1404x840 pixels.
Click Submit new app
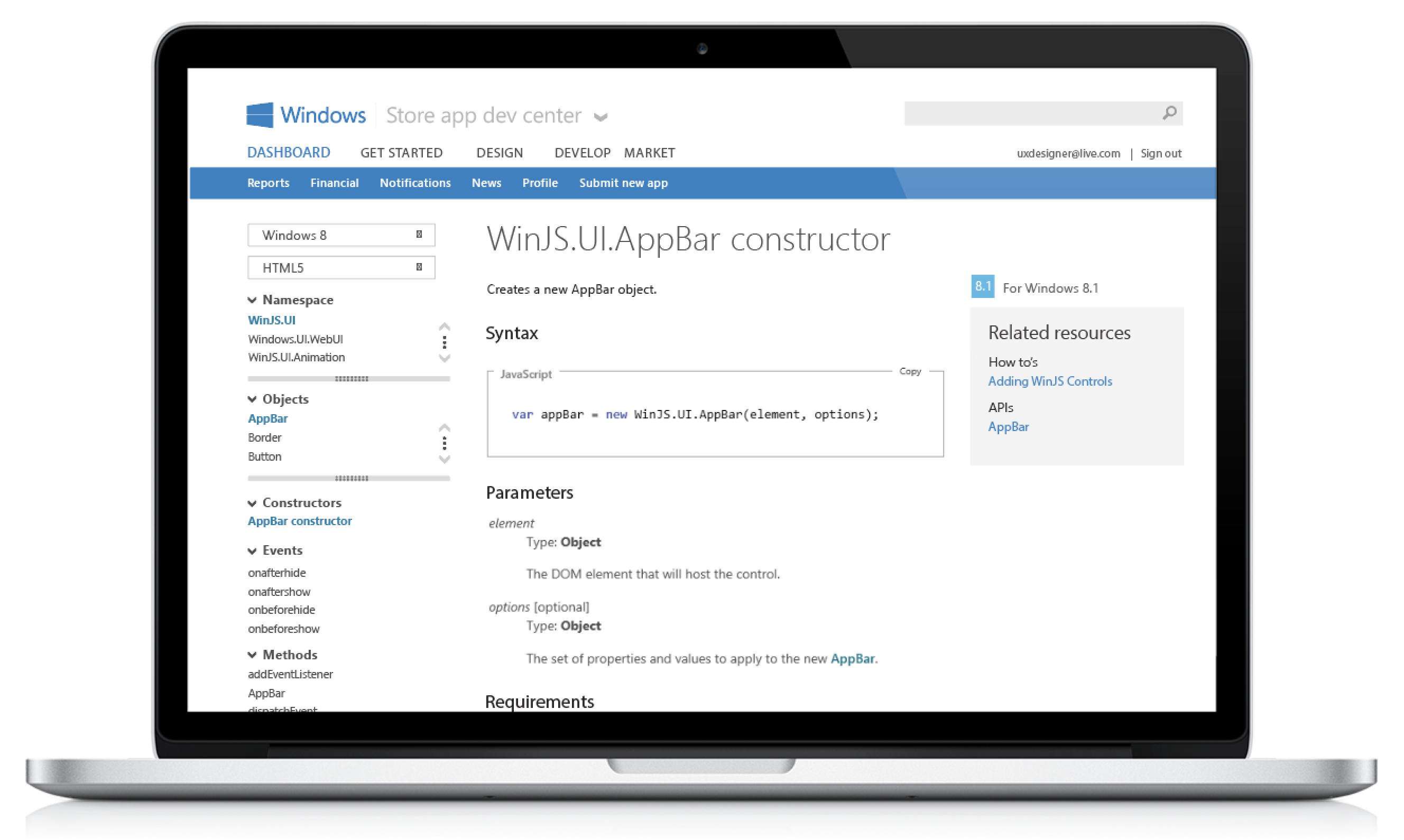coord(623,183)
